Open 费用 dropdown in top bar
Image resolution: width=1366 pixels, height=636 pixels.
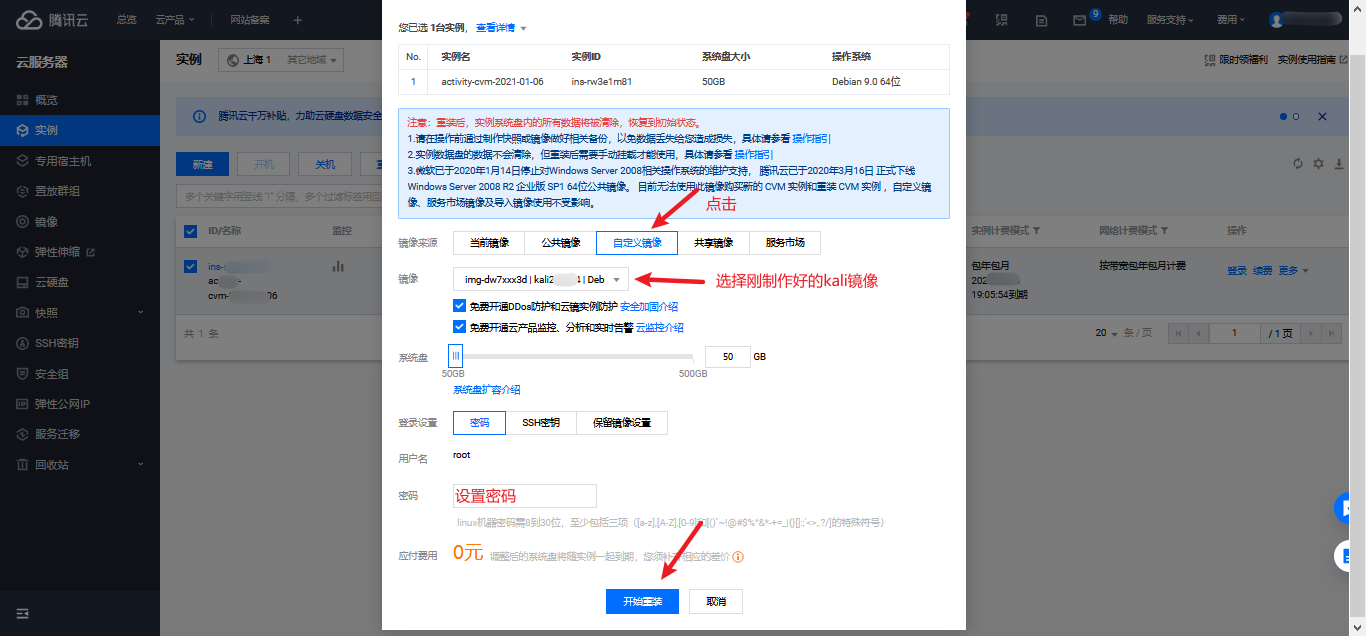(1231, 20)
